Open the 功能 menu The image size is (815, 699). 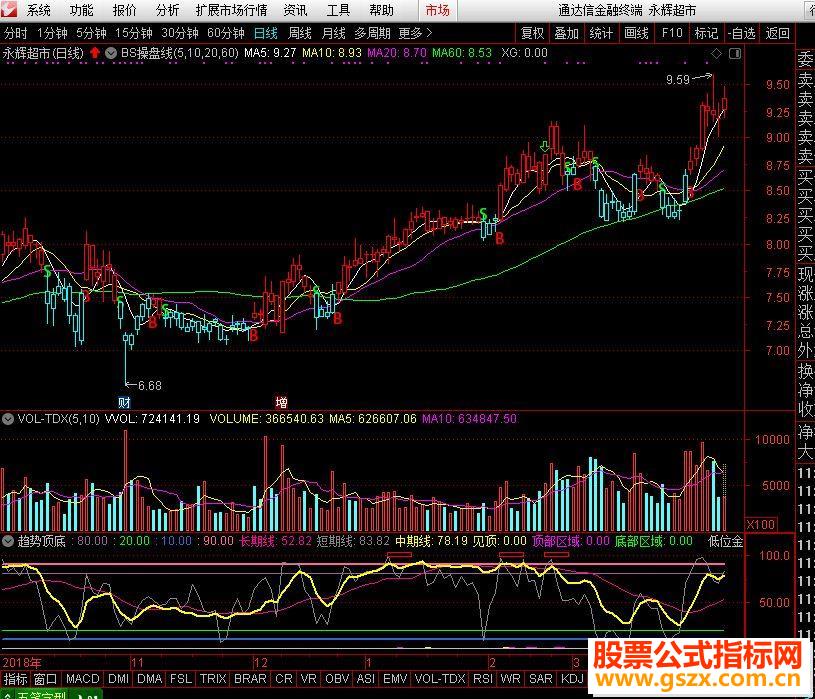pyautogui.click(x=82, y=10)
